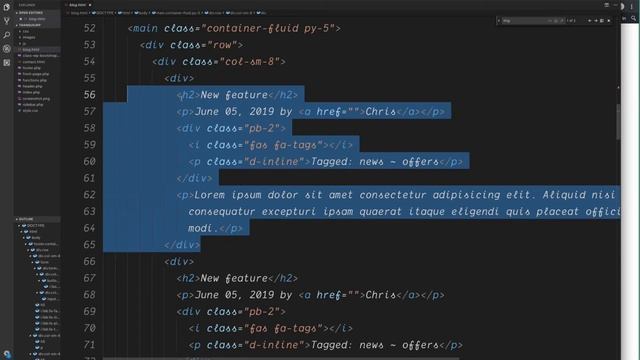Toggle find in selection in find widget
Image resolution: width=640 pixels, height=360 pixels.
602,20
